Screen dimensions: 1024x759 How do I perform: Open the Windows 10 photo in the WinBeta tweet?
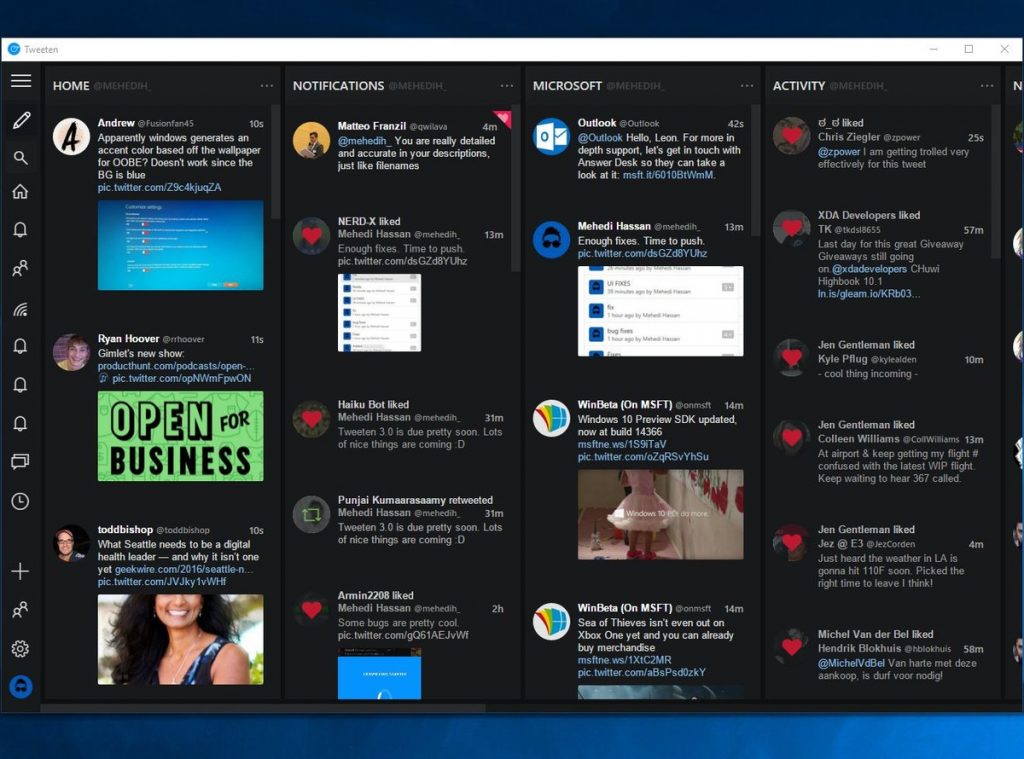660,514
